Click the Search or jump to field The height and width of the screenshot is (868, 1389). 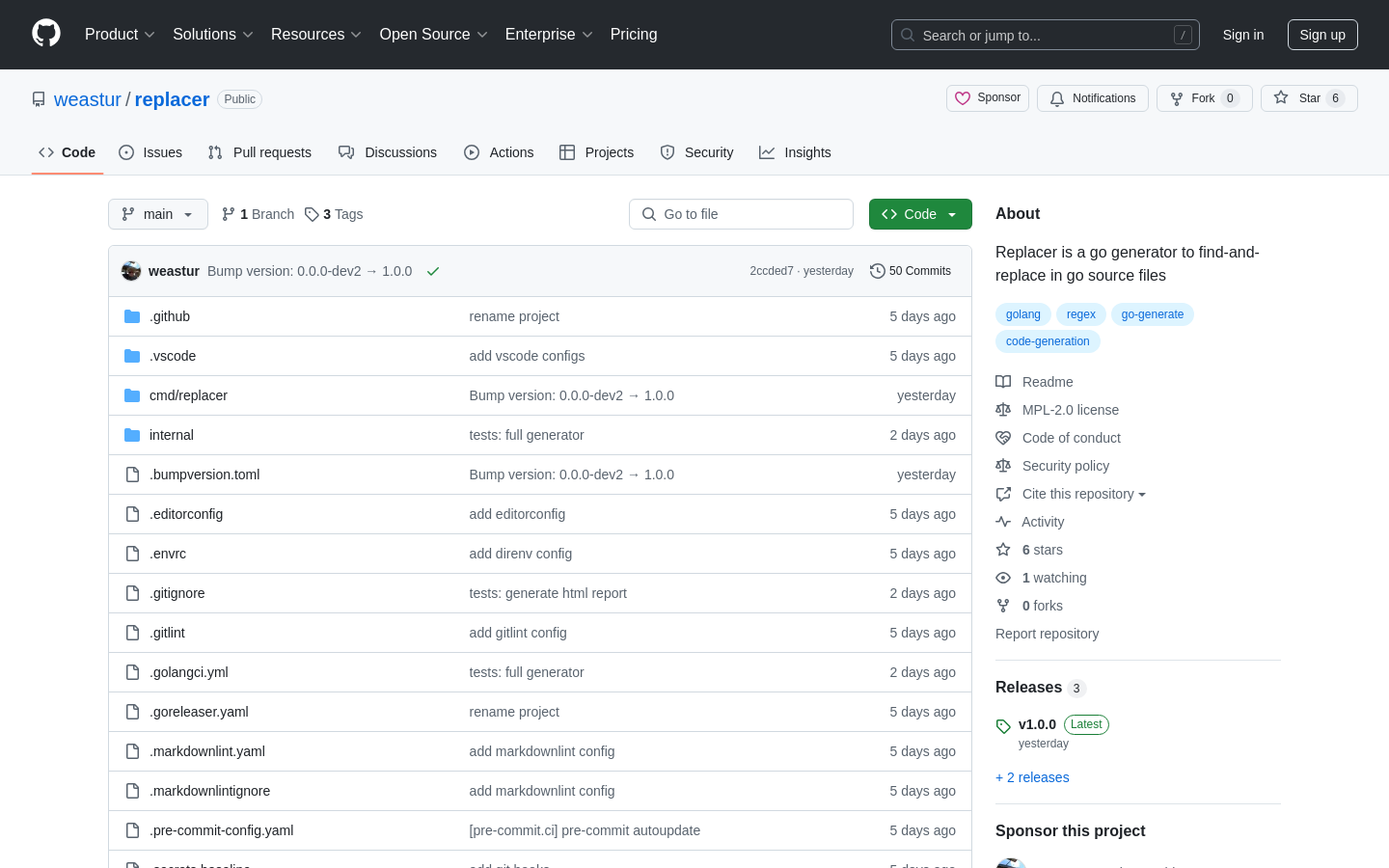[1046, 35]
